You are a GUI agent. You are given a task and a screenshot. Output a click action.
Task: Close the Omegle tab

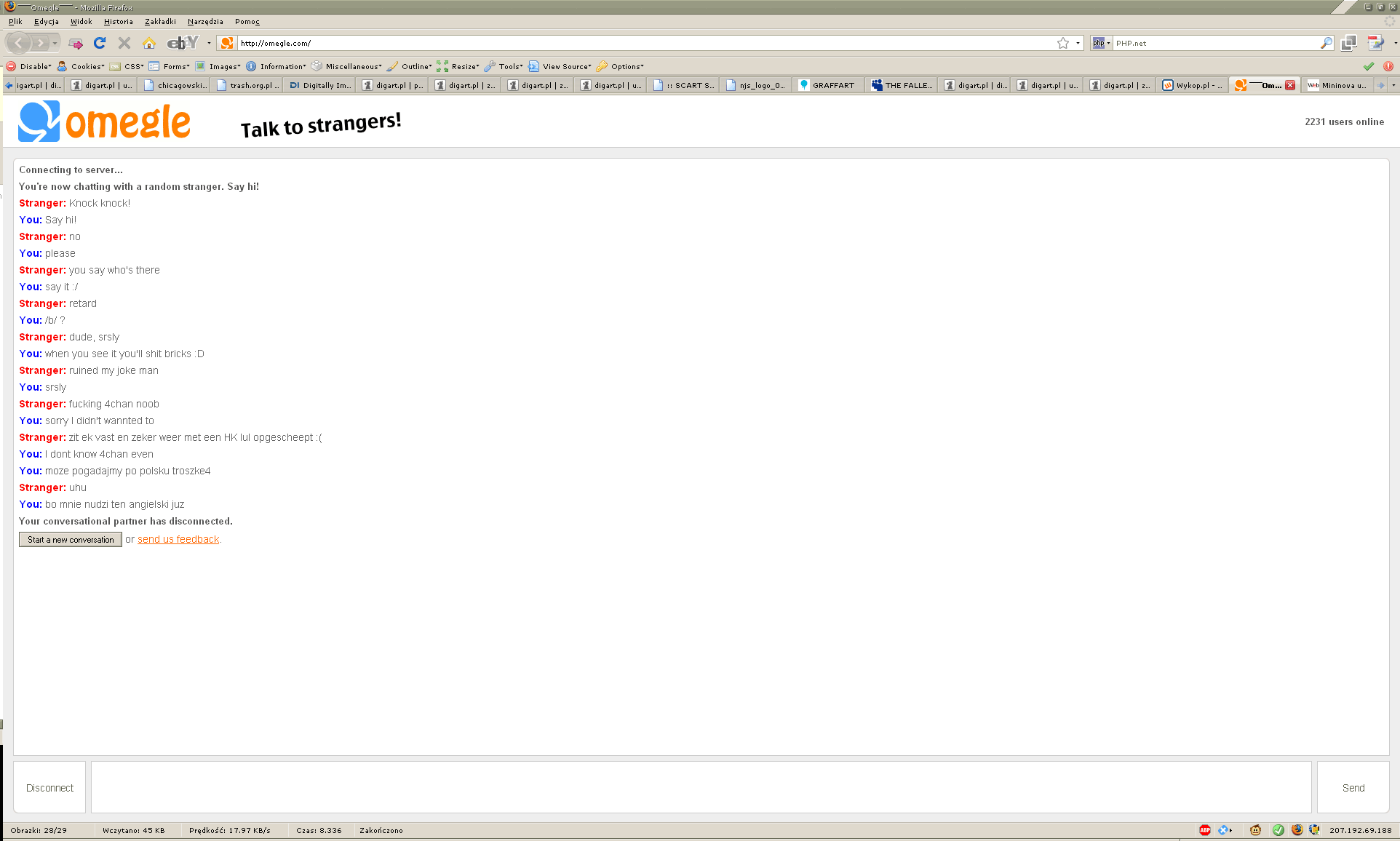coord(1290,85)
